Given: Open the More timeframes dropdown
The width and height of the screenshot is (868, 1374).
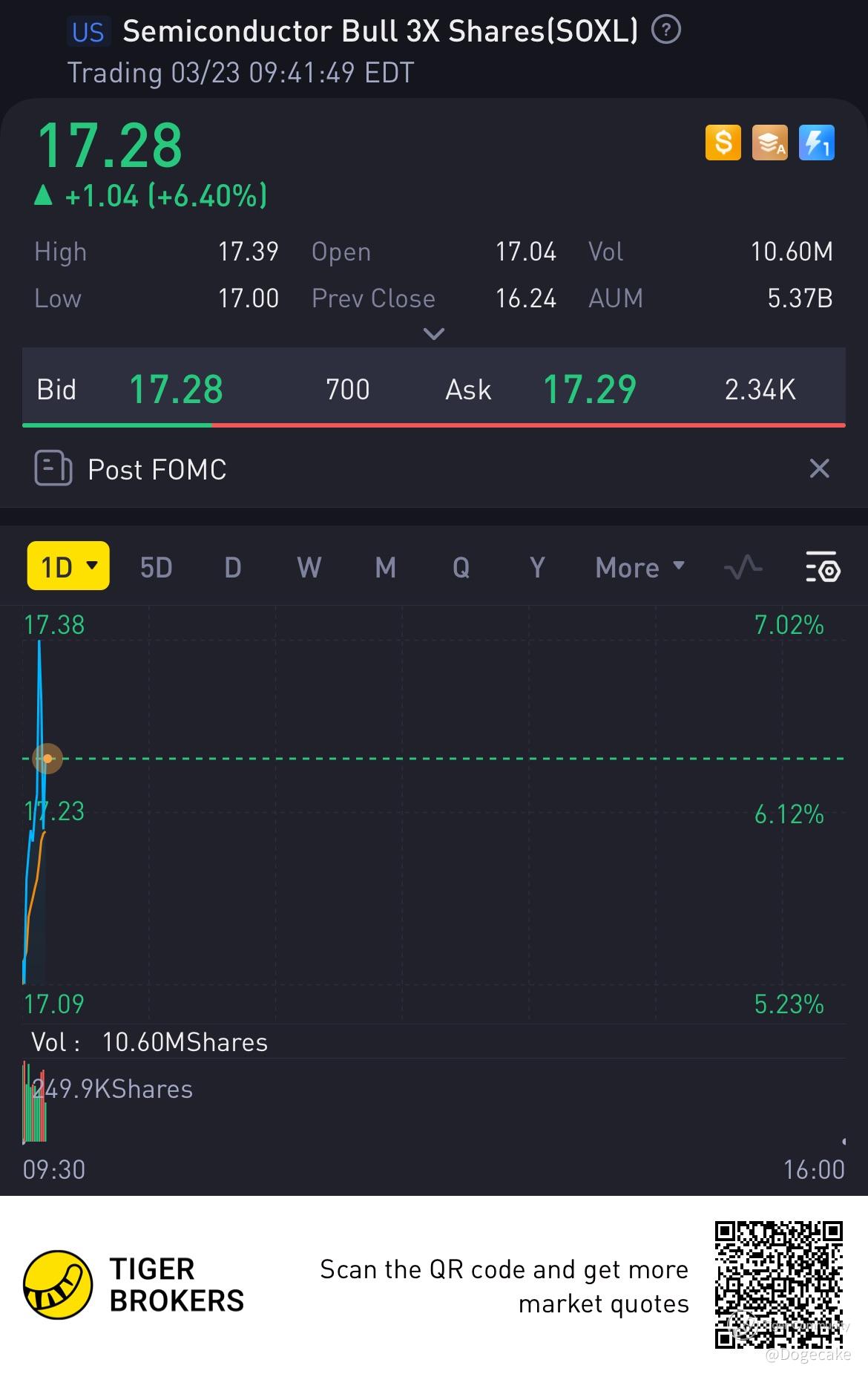Looking at the screenshot, I should pyautogui.click(x=639, y=568).
